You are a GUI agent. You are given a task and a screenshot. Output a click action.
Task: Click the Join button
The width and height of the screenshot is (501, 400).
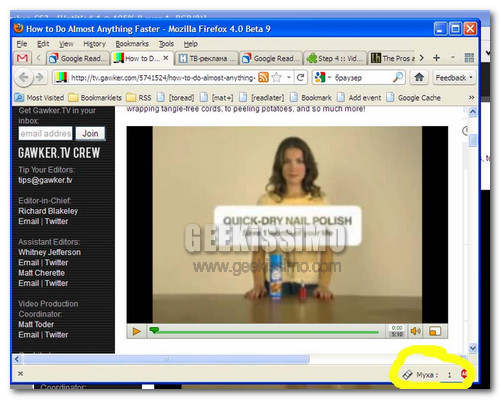click(90, 133)
